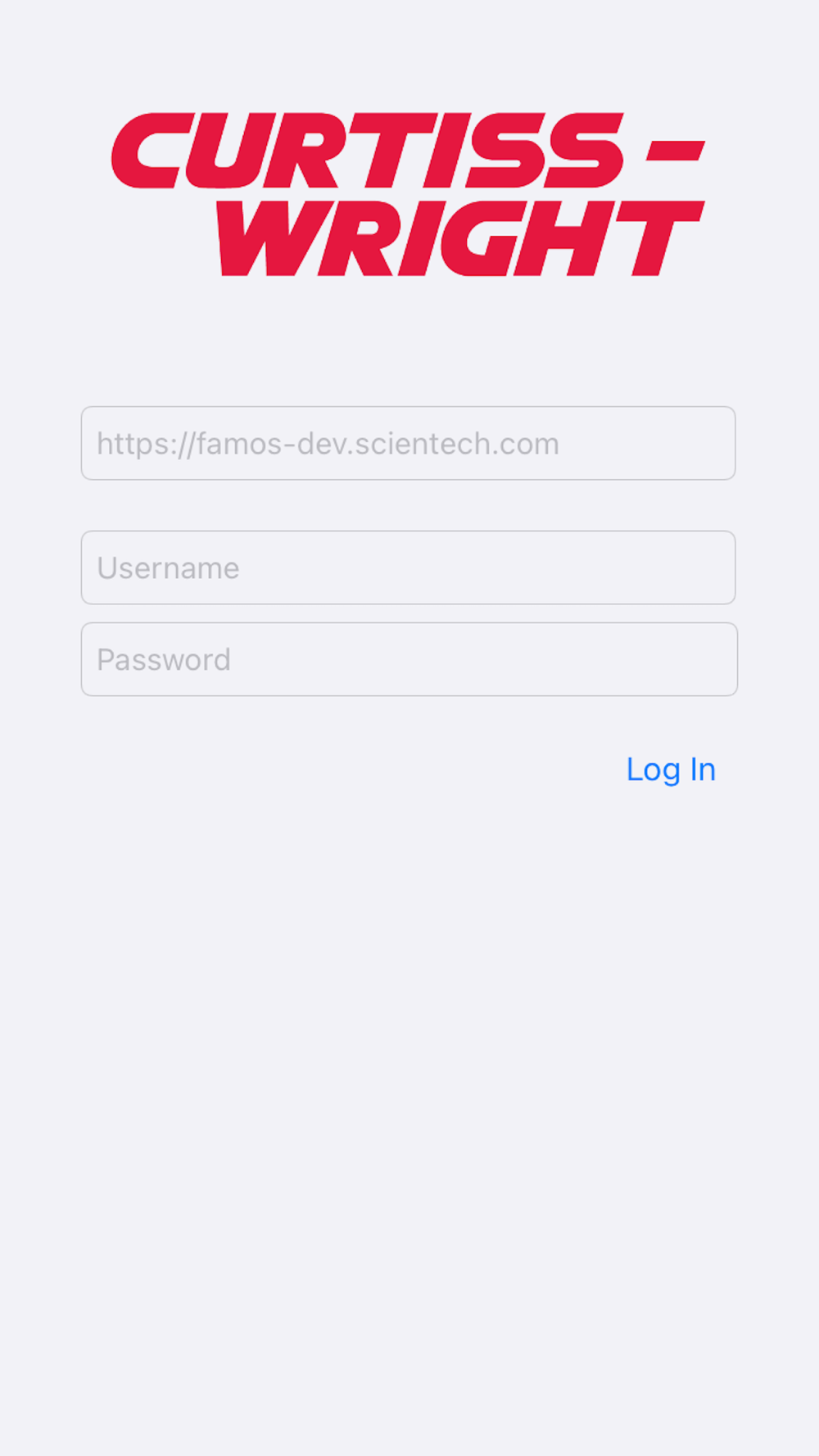Image resolution: width=819 pixels, height=1456 pixels.
Task: Activate the Username text box
Action: point(408,567)
